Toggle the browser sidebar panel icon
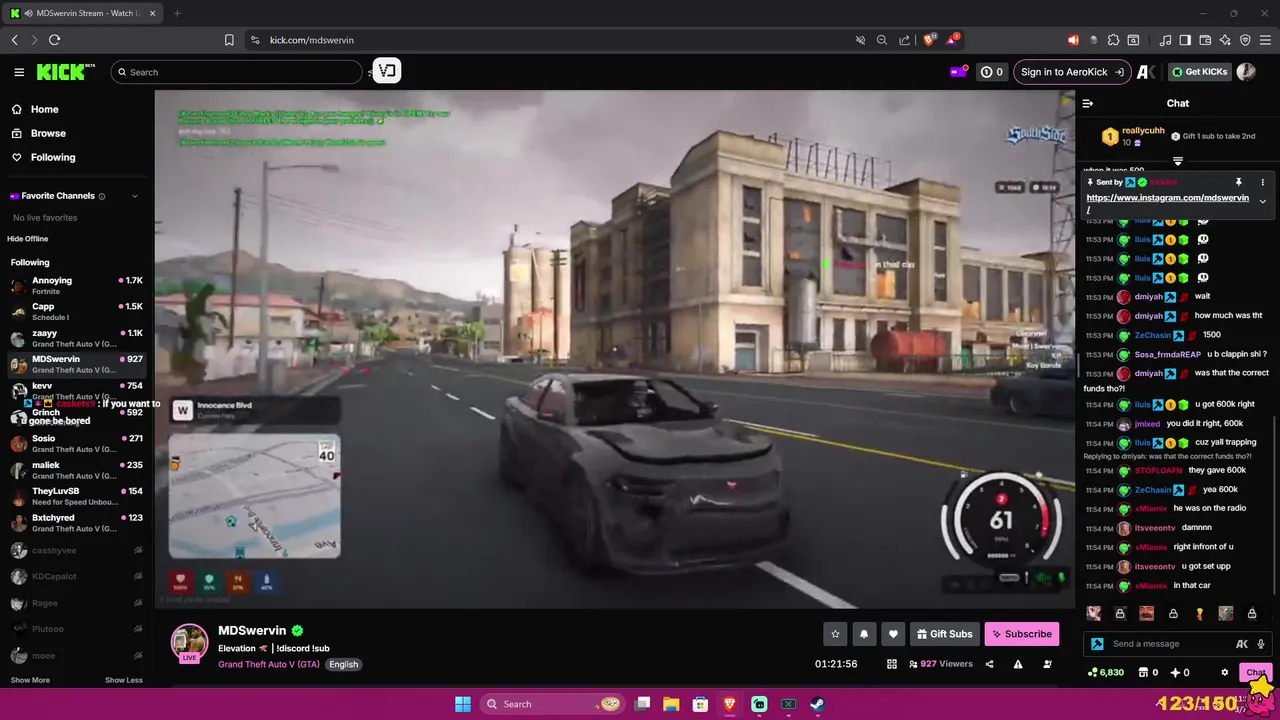The height and width of the screenshot is (720, 1280). 1185,40
